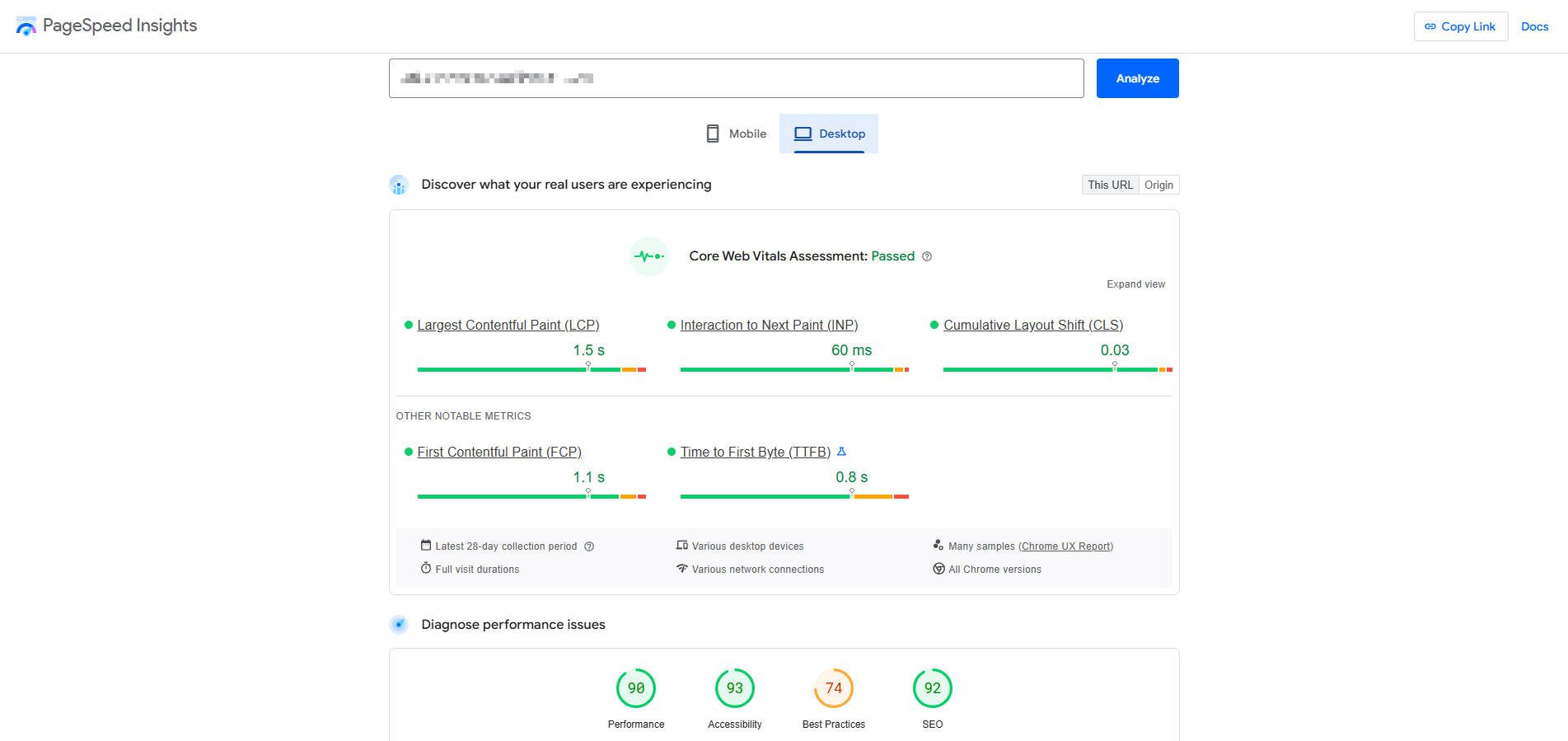Switch data scope to This URL
The height and width of the screenshot is (741, 1568).
click(1110, 185)
